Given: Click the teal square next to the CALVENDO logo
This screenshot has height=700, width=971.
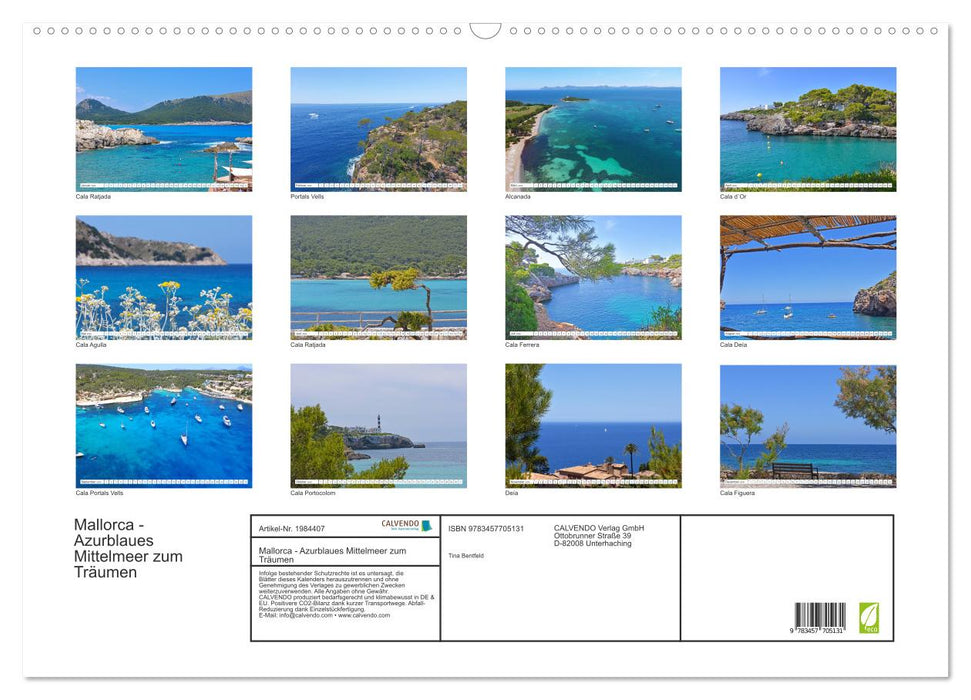Looking at the screenshot, I should pos(427,525).
